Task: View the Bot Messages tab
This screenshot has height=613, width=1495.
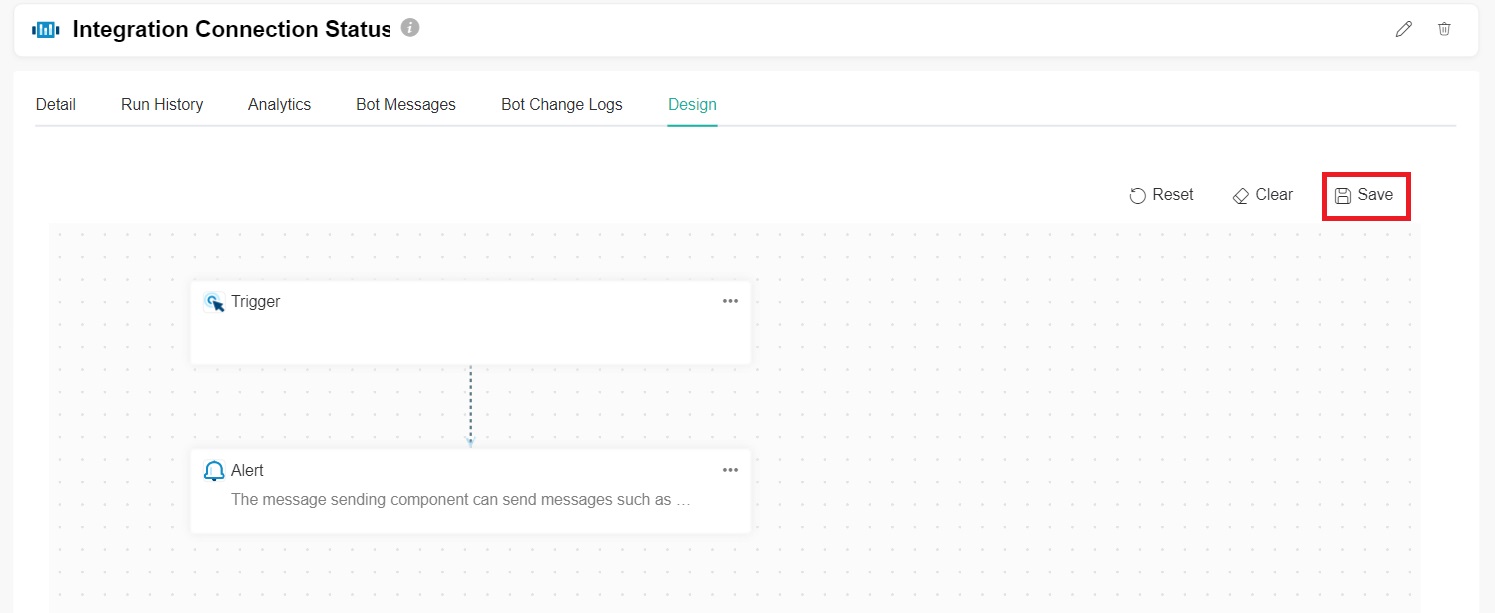Action: tap(406, 104)
